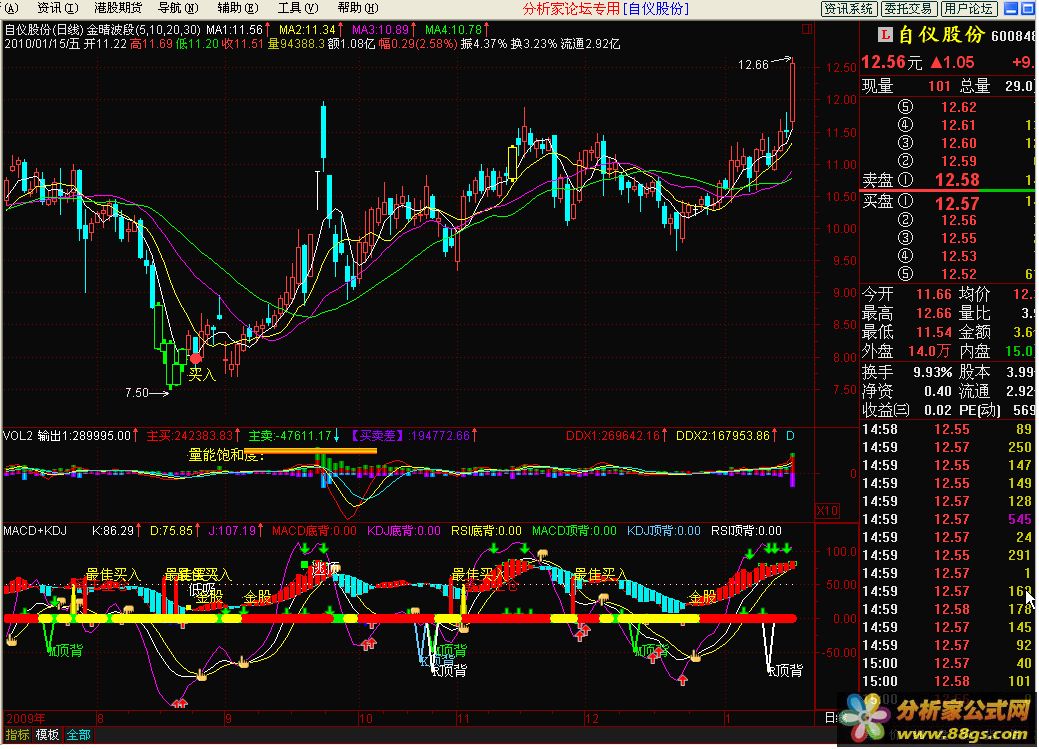Click the 今开 value 11.66

pyautogui.click(x=934, y=294)
